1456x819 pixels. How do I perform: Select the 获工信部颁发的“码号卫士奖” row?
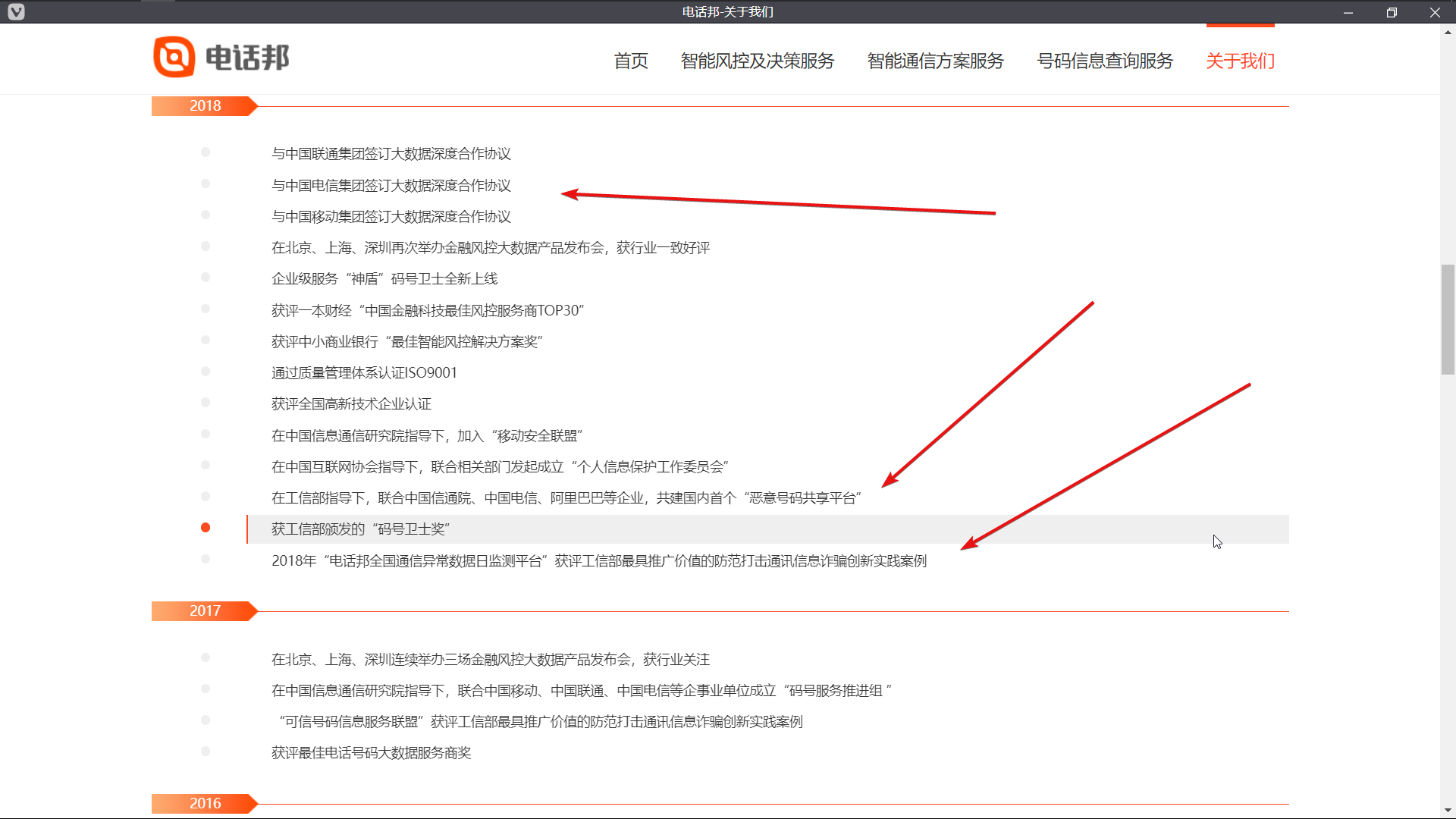click(x=361, y=529)
